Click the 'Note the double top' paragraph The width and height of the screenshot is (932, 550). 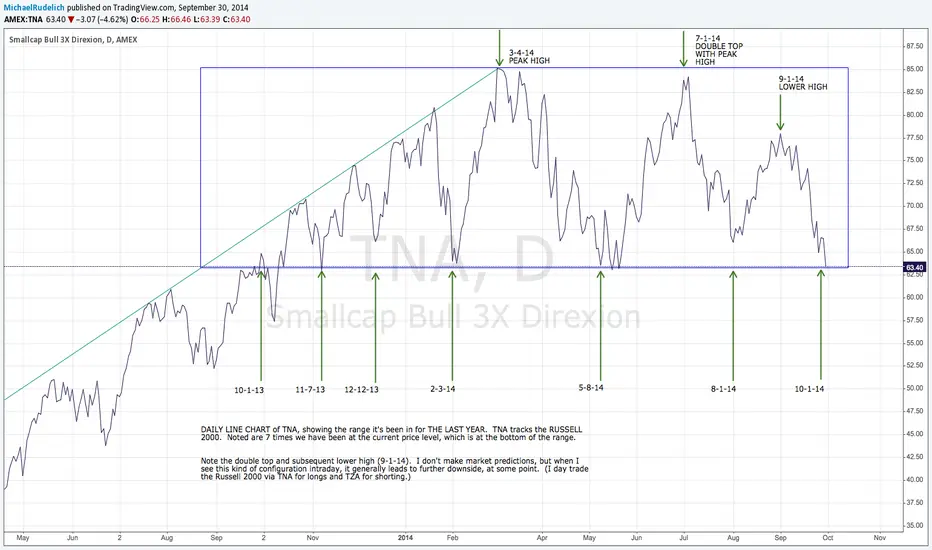click(x=395, y=469)
